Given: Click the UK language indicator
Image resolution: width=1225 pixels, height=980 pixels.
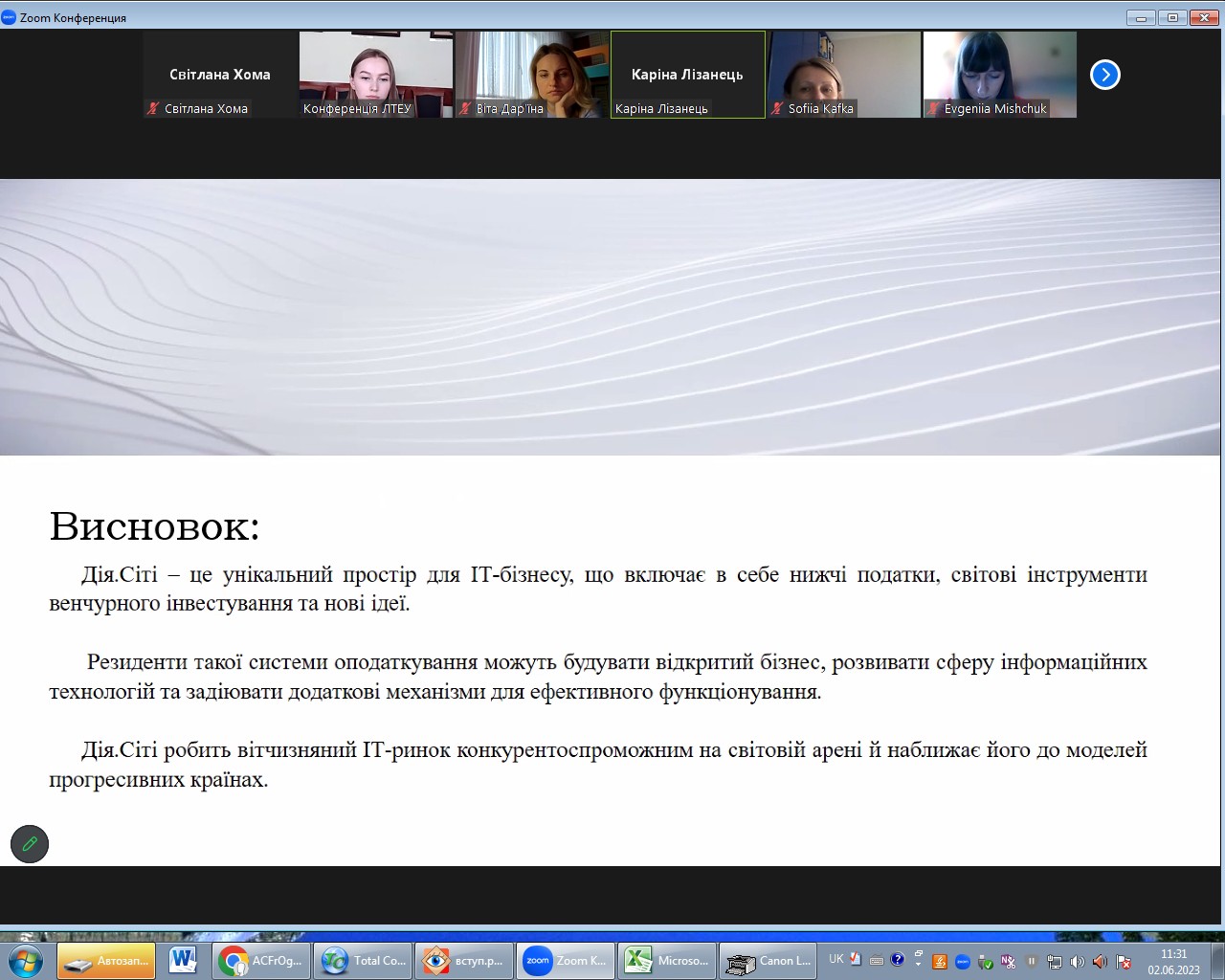Looking at the screenshot, I should point(836,959).
